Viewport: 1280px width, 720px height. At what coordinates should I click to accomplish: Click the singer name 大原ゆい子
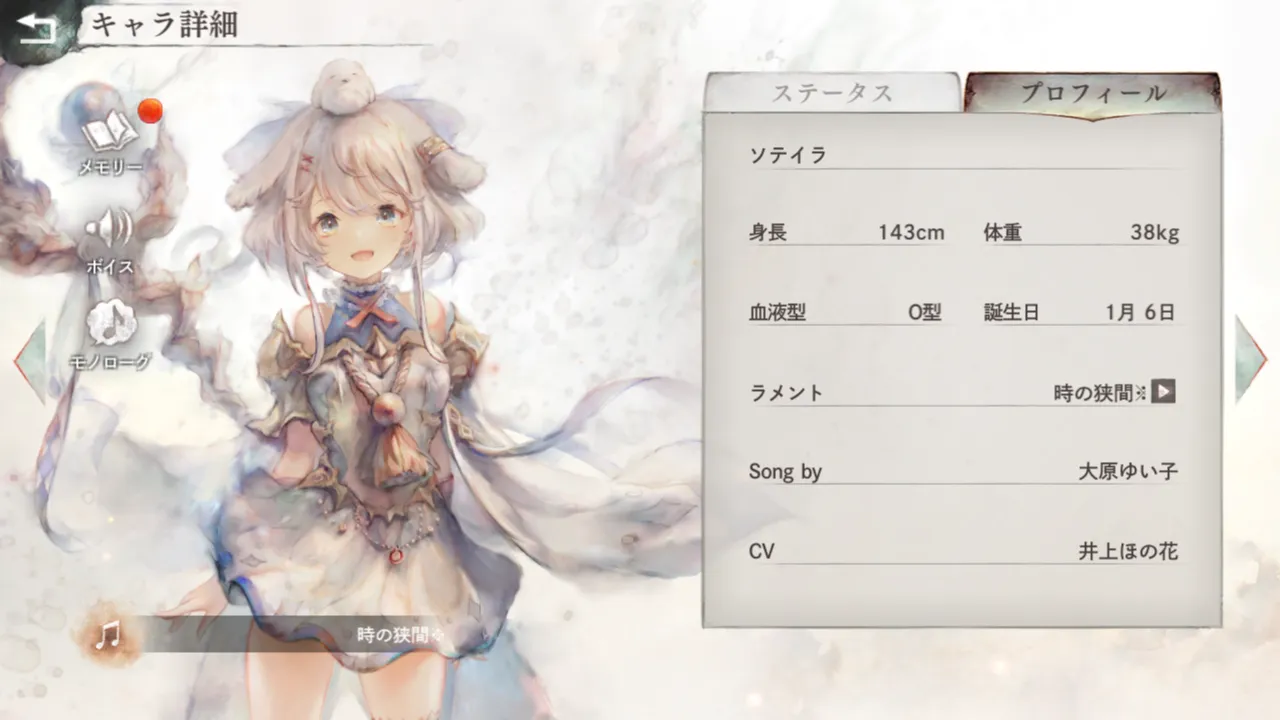pyautogui.click(x=1128, y=471)
